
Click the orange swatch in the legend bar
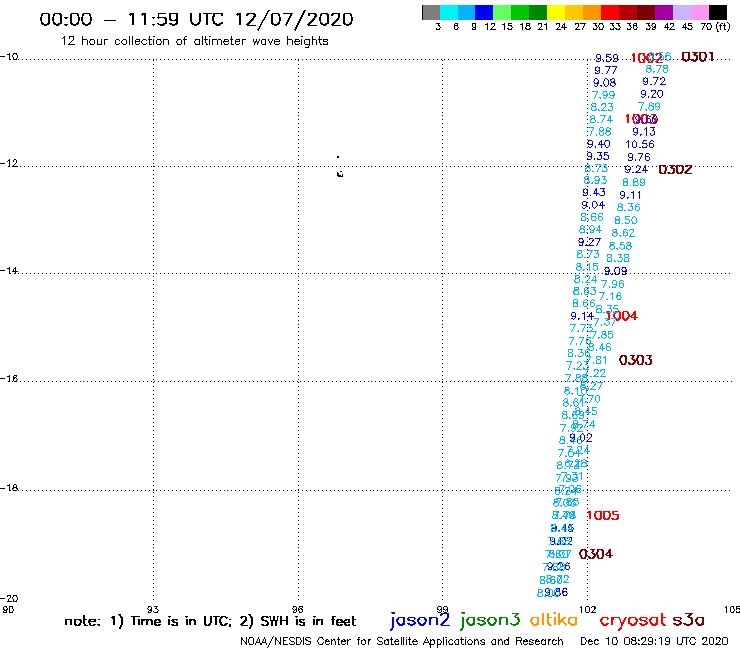tap(592, 12)
